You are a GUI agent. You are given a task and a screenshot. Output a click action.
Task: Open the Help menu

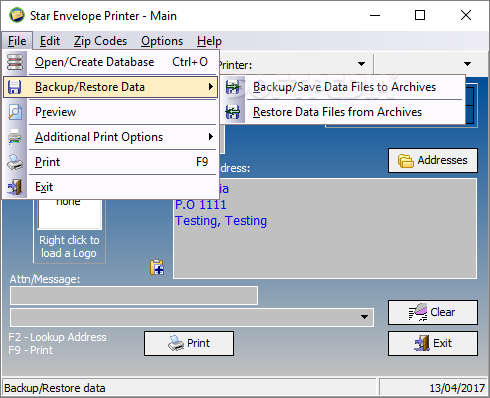point(209,41)
